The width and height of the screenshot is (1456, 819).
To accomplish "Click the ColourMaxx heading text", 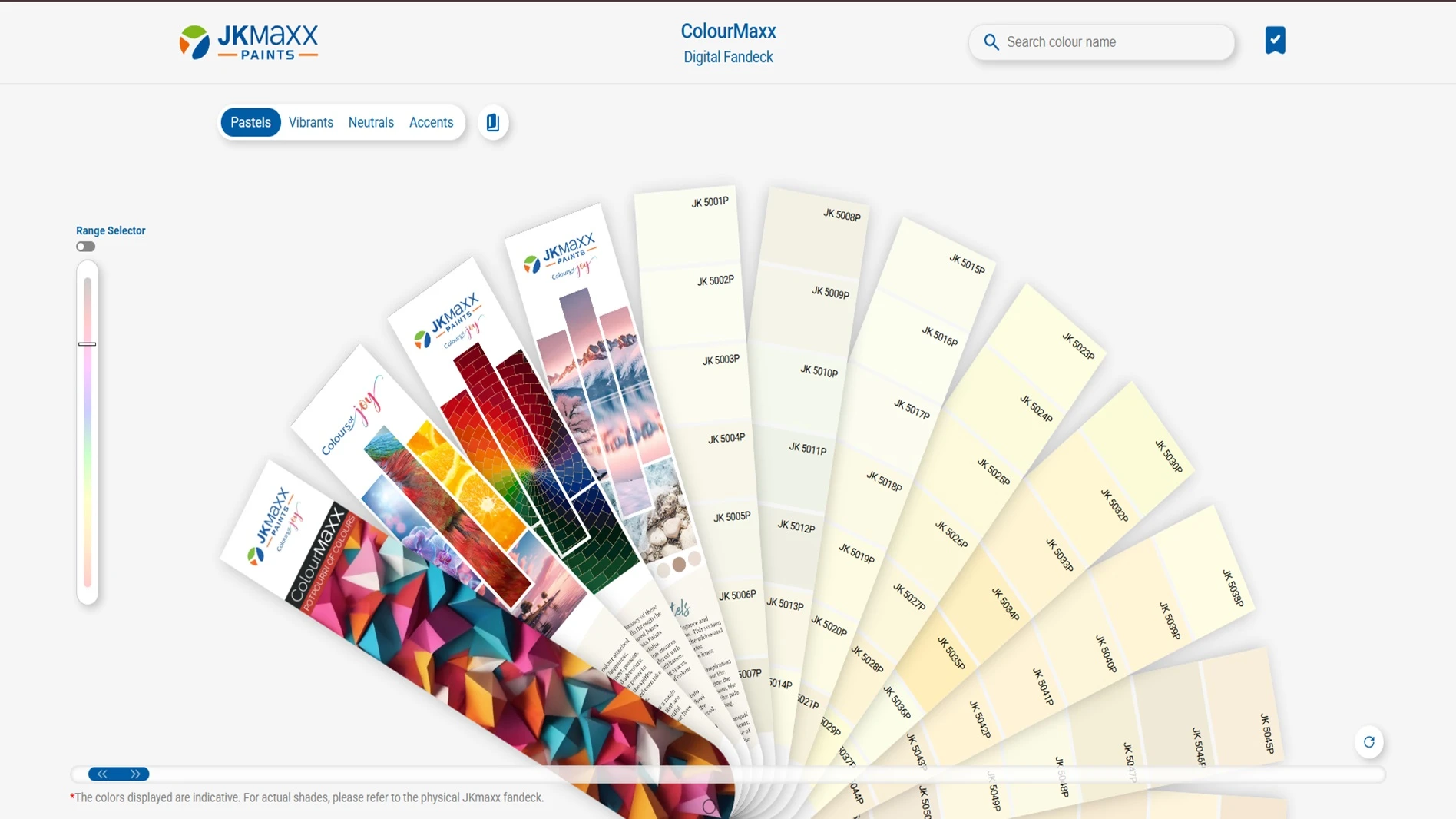I will click(x=728, y=31).
